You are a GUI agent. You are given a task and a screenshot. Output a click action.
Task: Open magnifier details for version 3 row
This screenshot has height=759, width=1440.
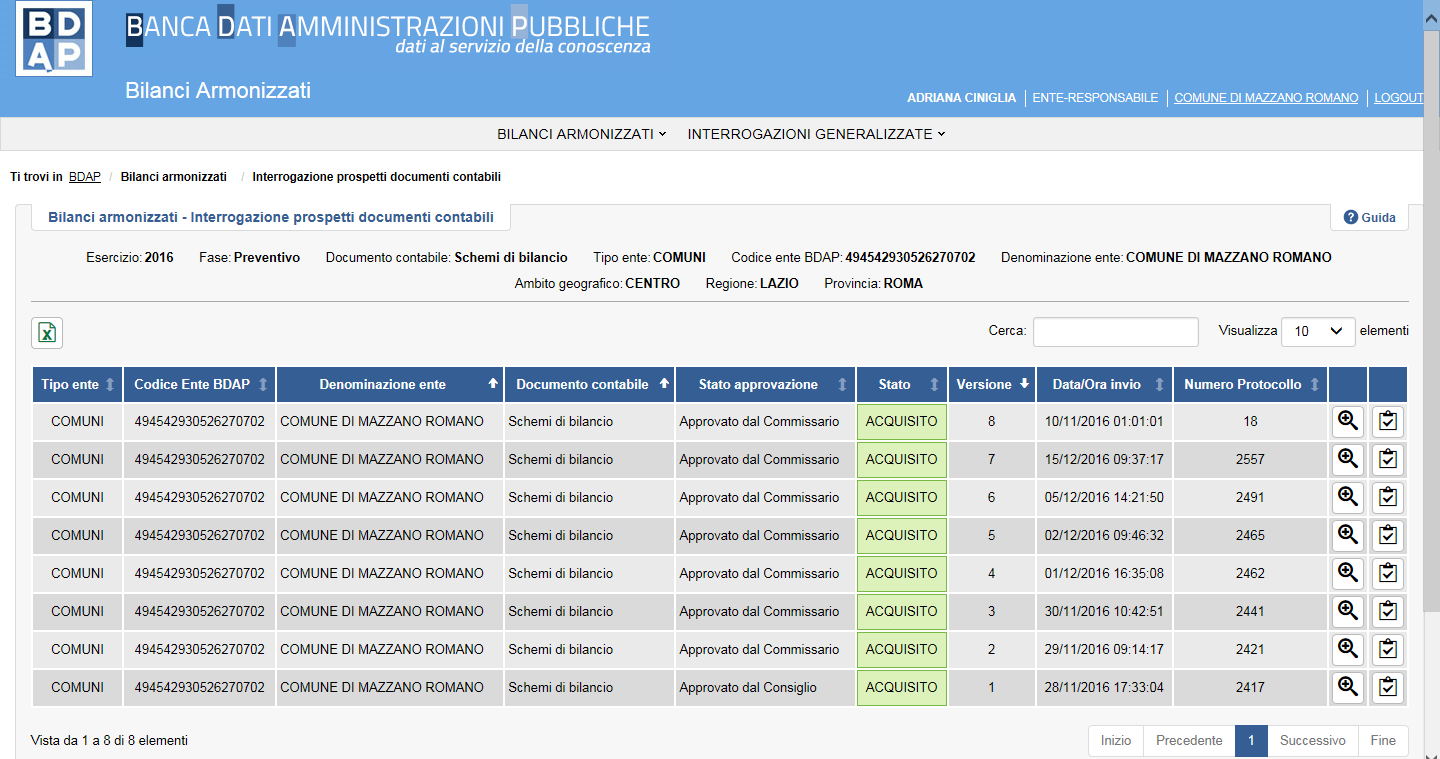point(1348,612)
